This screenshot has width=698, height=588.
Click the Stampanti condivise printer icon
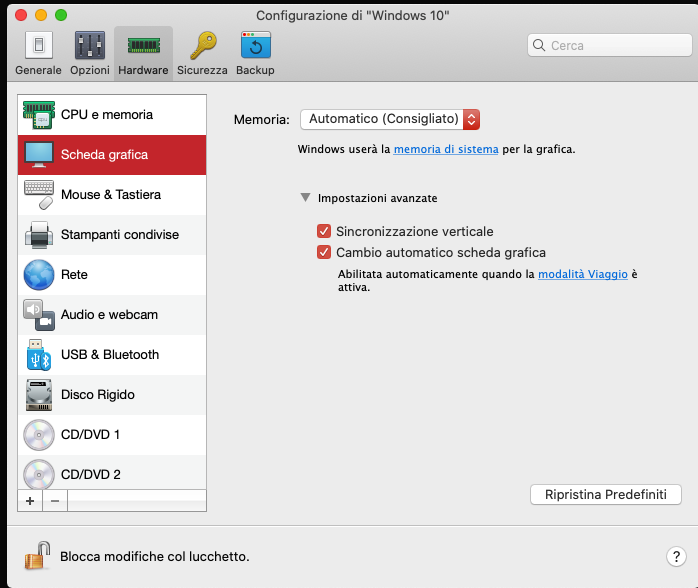coord(39,235)
